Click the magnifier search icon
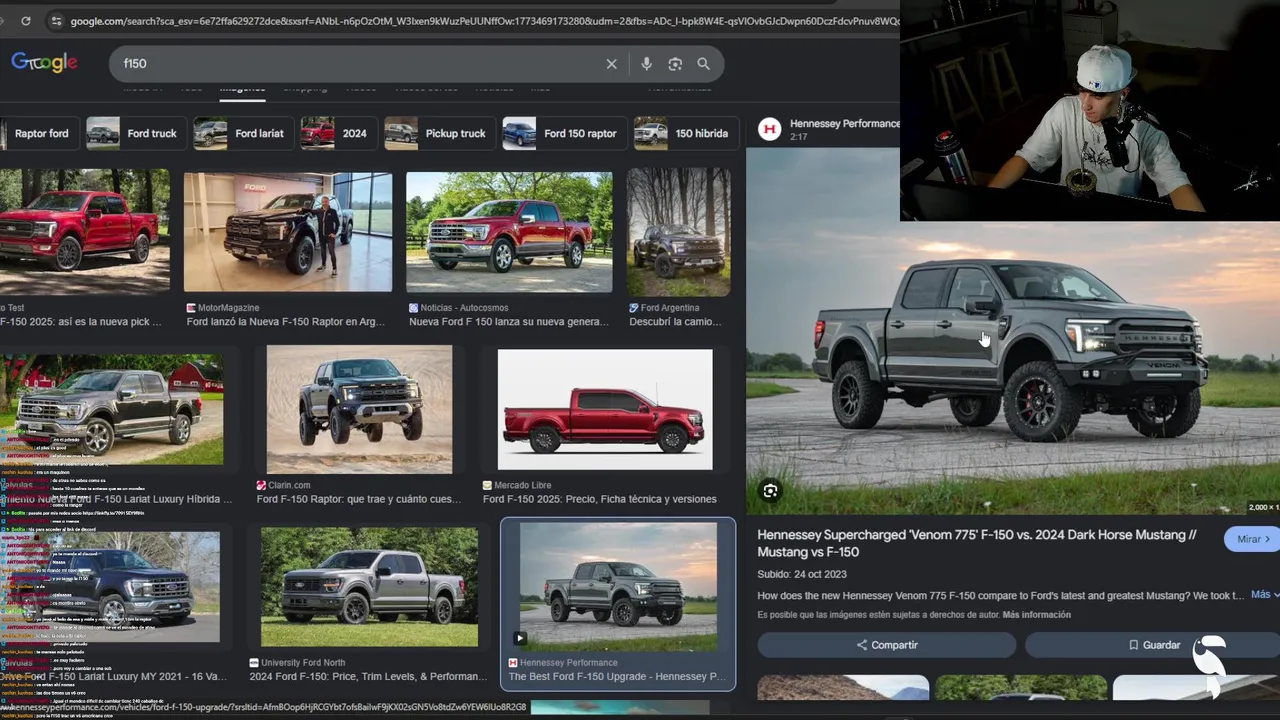This screenshot has height=720, width=1280. pyautogui.click(x=704, y=64)
